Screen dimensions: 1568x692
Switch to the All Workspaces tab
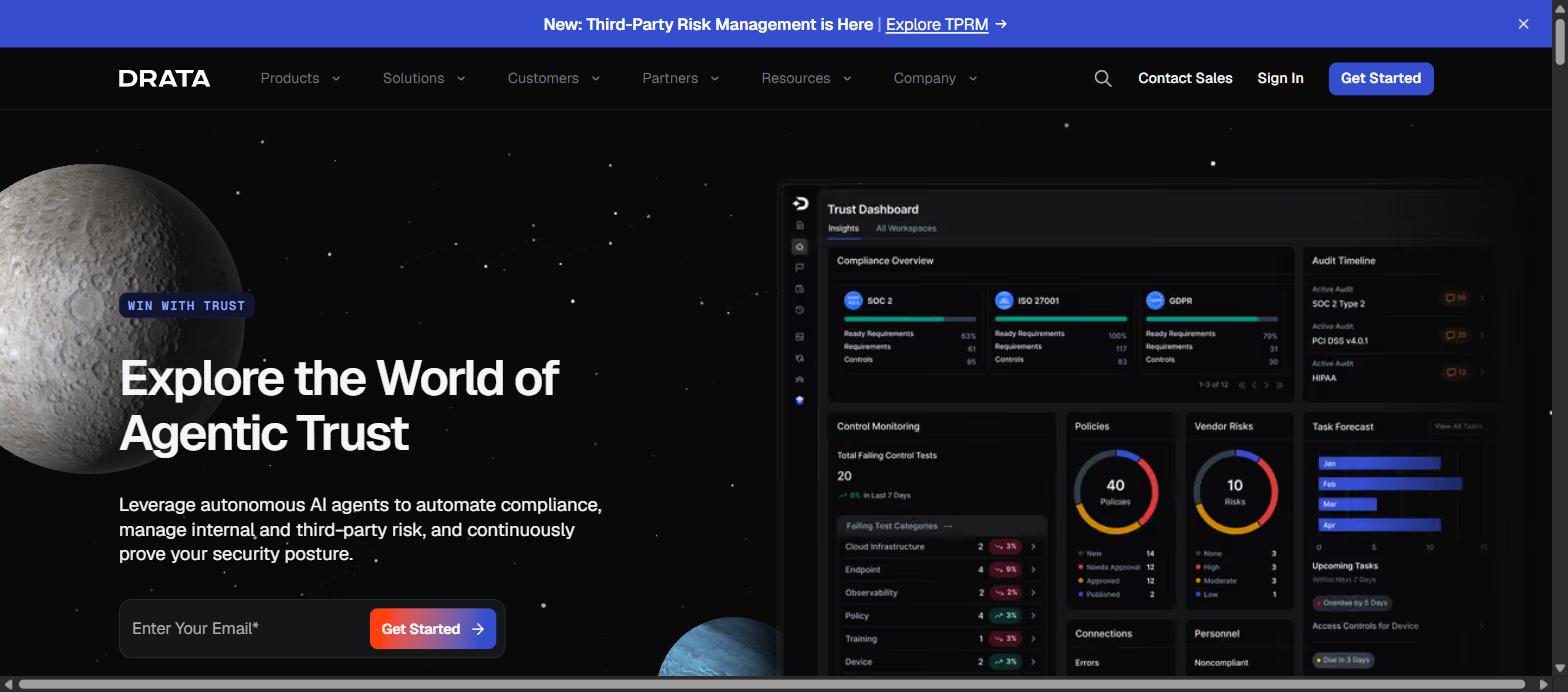[906, 228]
